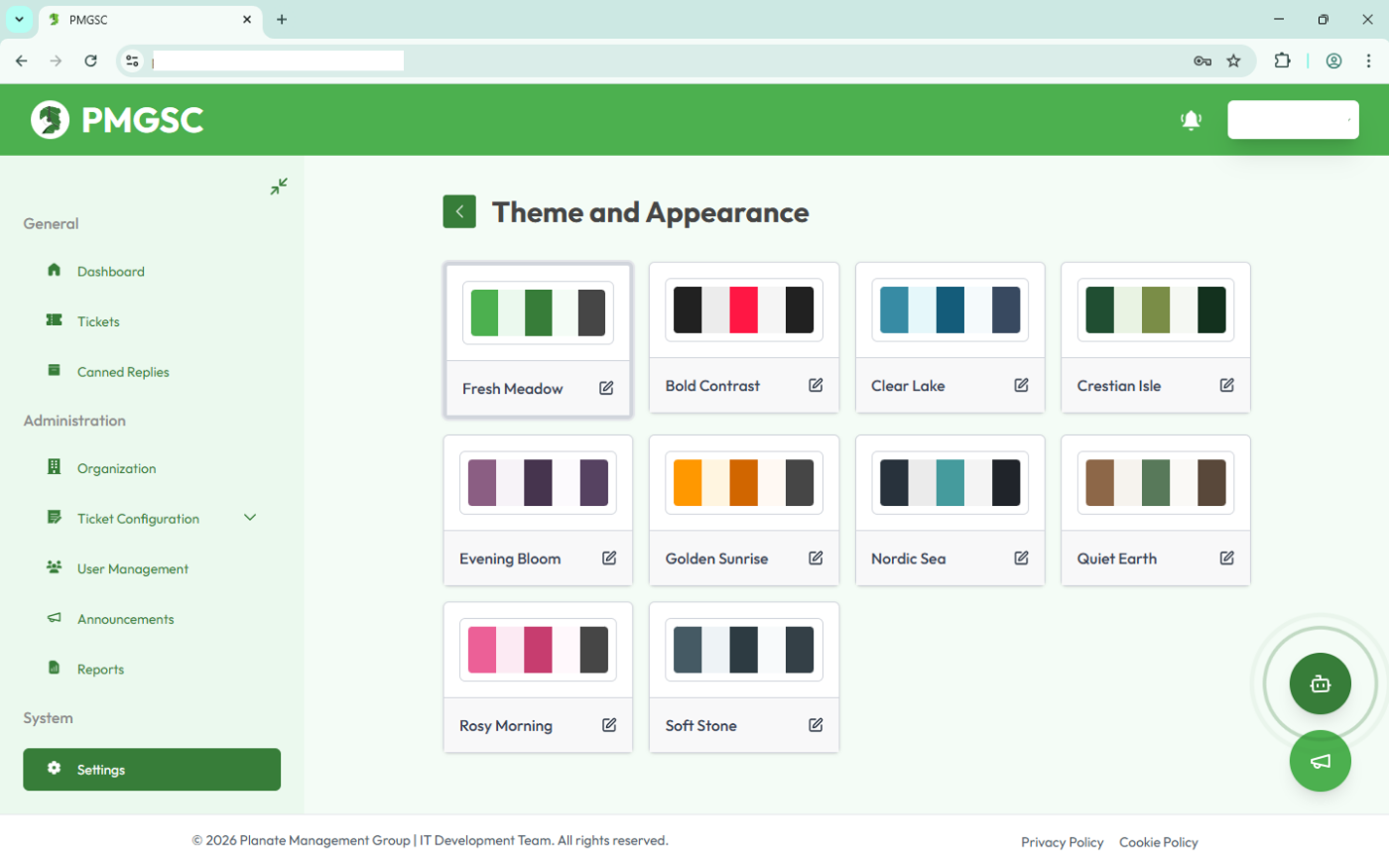Click the megaphone floating button

(x=1320, y=761)
